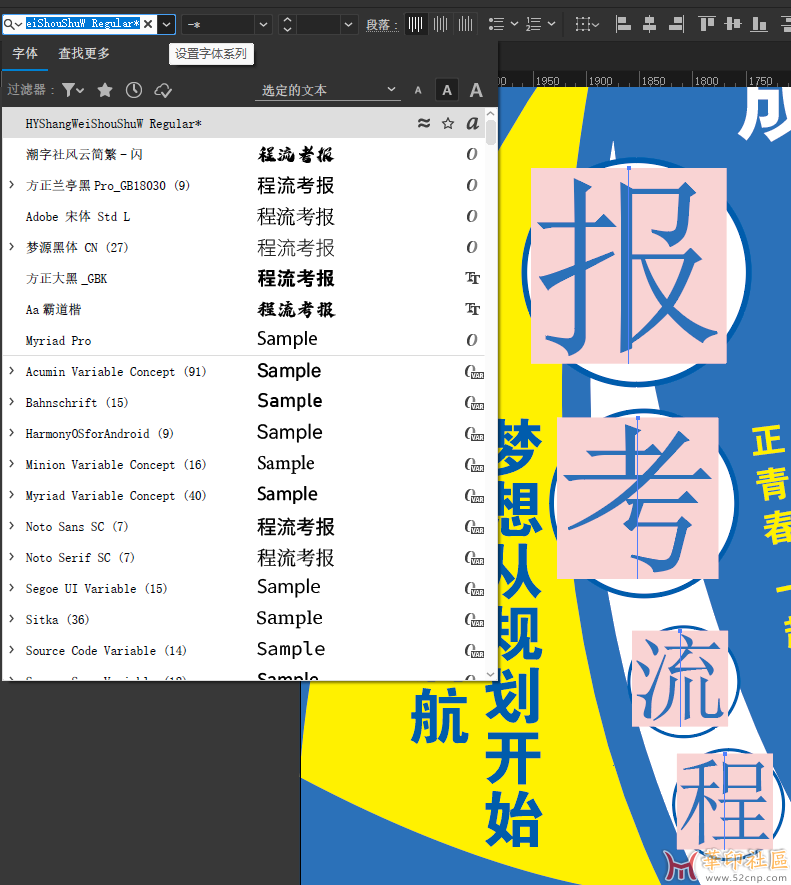The image size is (791, 885).
Task: Set large sample text size A
Action: 476,90
